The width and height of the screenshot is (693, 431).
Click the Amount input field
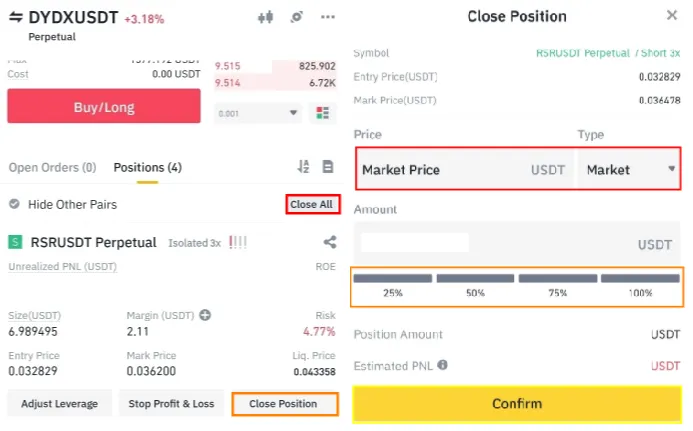[517, 244]
